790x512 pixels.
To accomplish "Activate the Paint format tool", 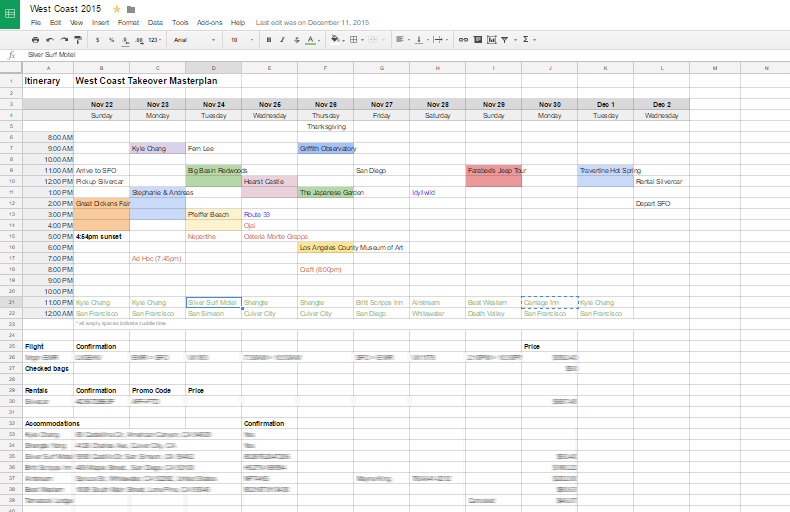I will (x=78, y=40).
